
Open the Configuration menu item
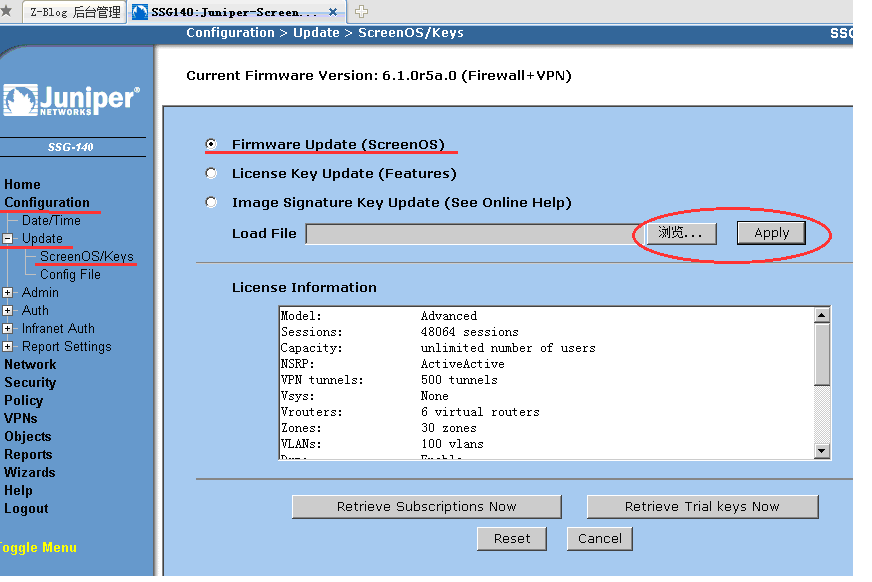pos(47,202)
